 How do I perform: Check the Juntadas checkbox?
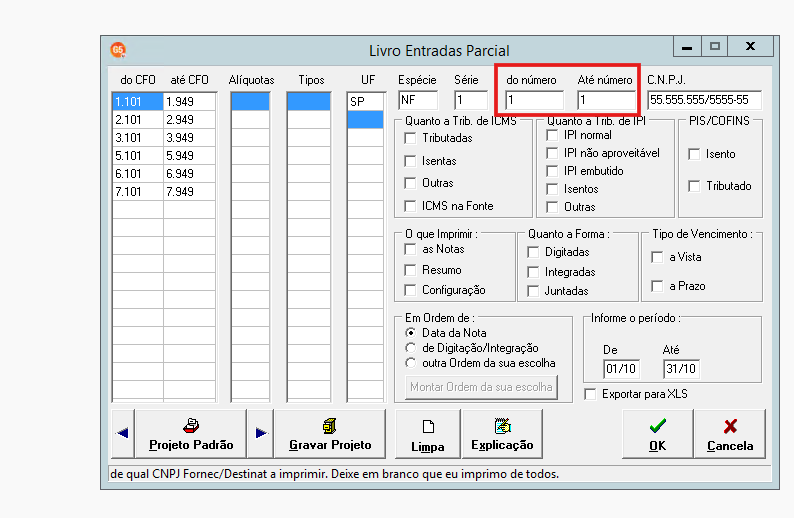click(x=533, y=291)
